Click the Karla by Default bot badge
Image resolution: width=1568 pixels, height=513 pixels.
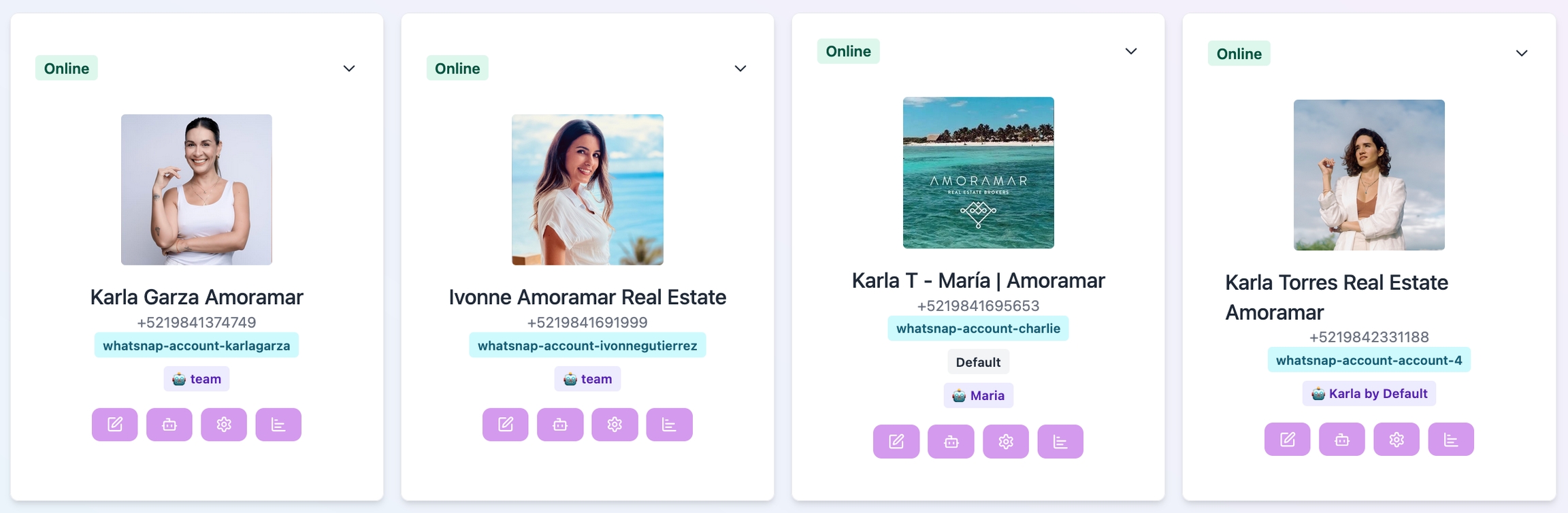click(x=1369, y=393)
